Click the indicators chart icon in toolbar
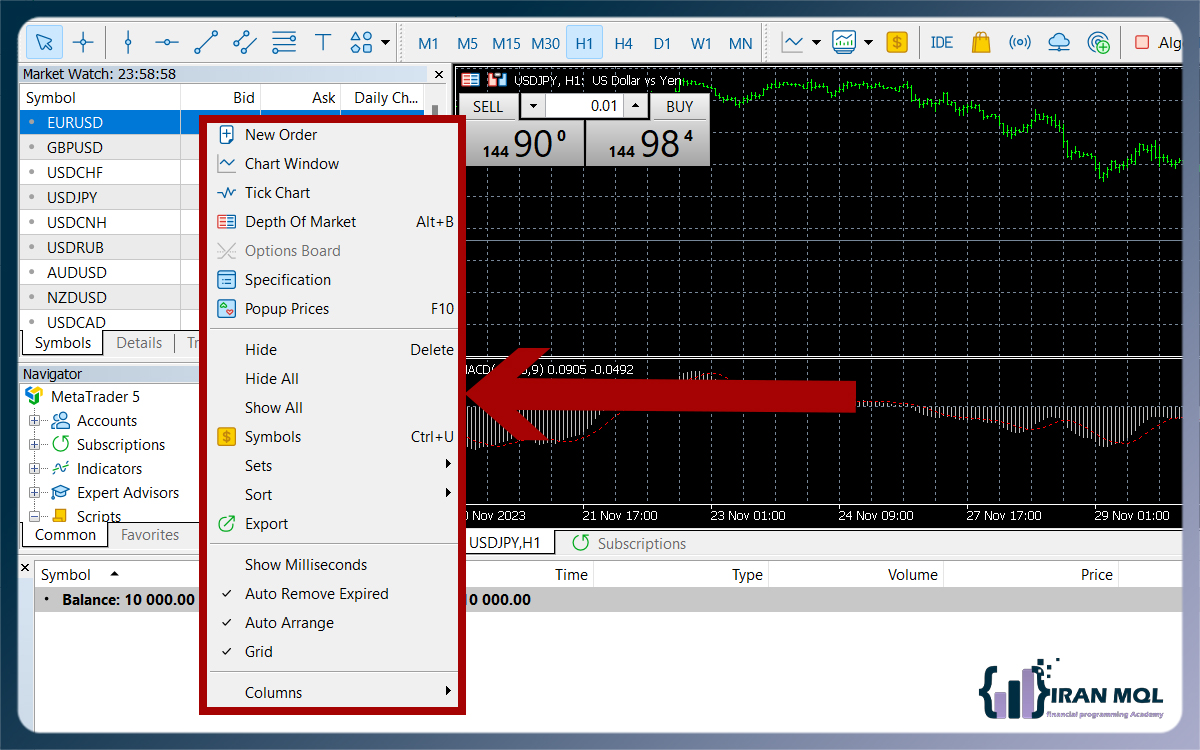 click(845, 42)
